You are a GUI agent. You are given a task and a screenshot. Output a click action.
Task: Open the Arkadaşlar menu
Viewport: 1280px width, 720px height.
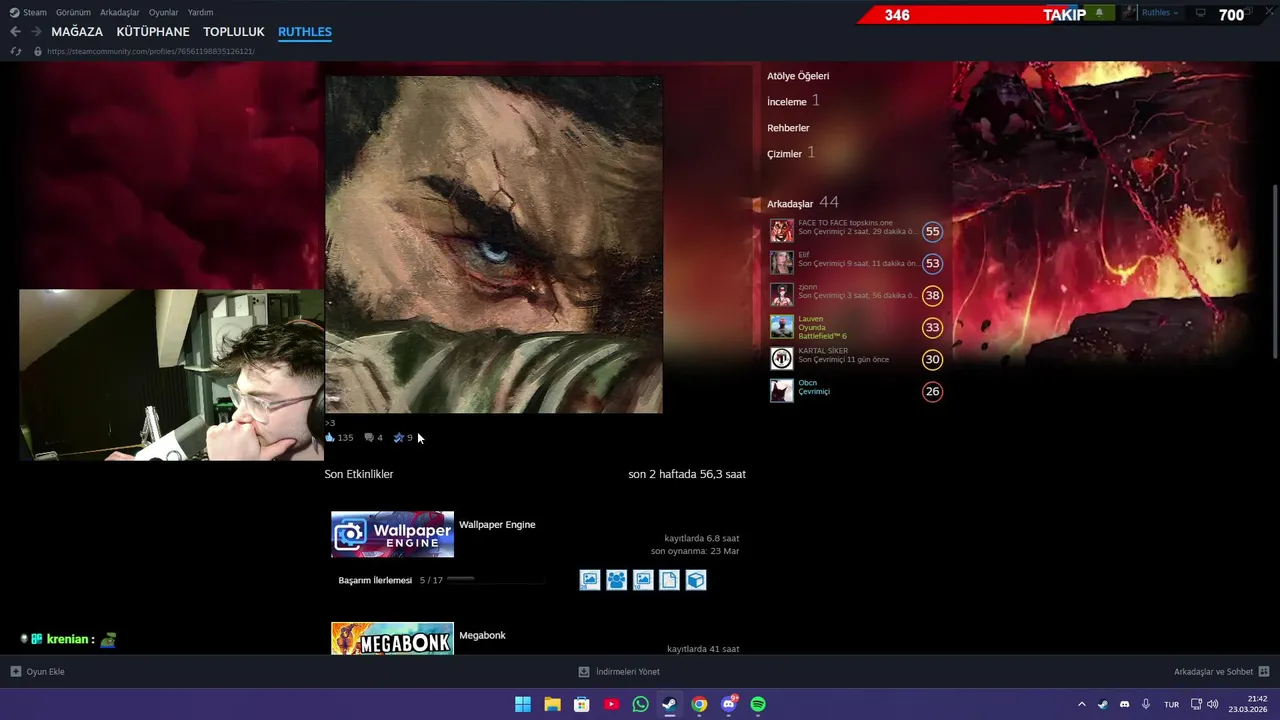[120, 12]
